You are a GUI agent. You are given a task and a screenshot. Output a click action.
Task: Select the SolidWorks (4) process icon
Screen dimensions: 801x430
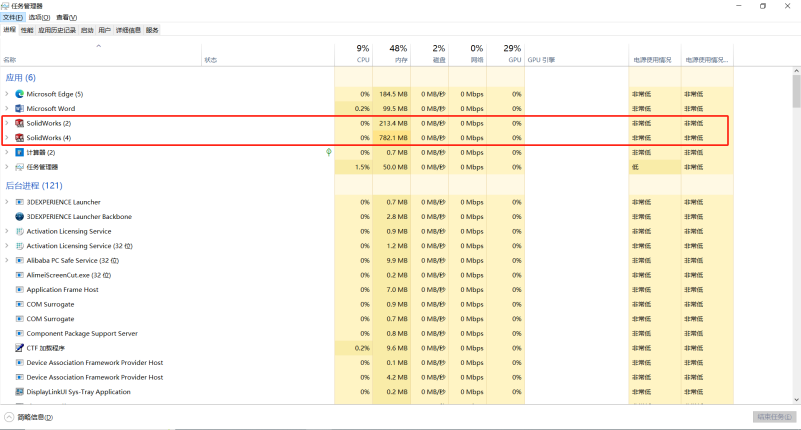(x=19, y=137)
